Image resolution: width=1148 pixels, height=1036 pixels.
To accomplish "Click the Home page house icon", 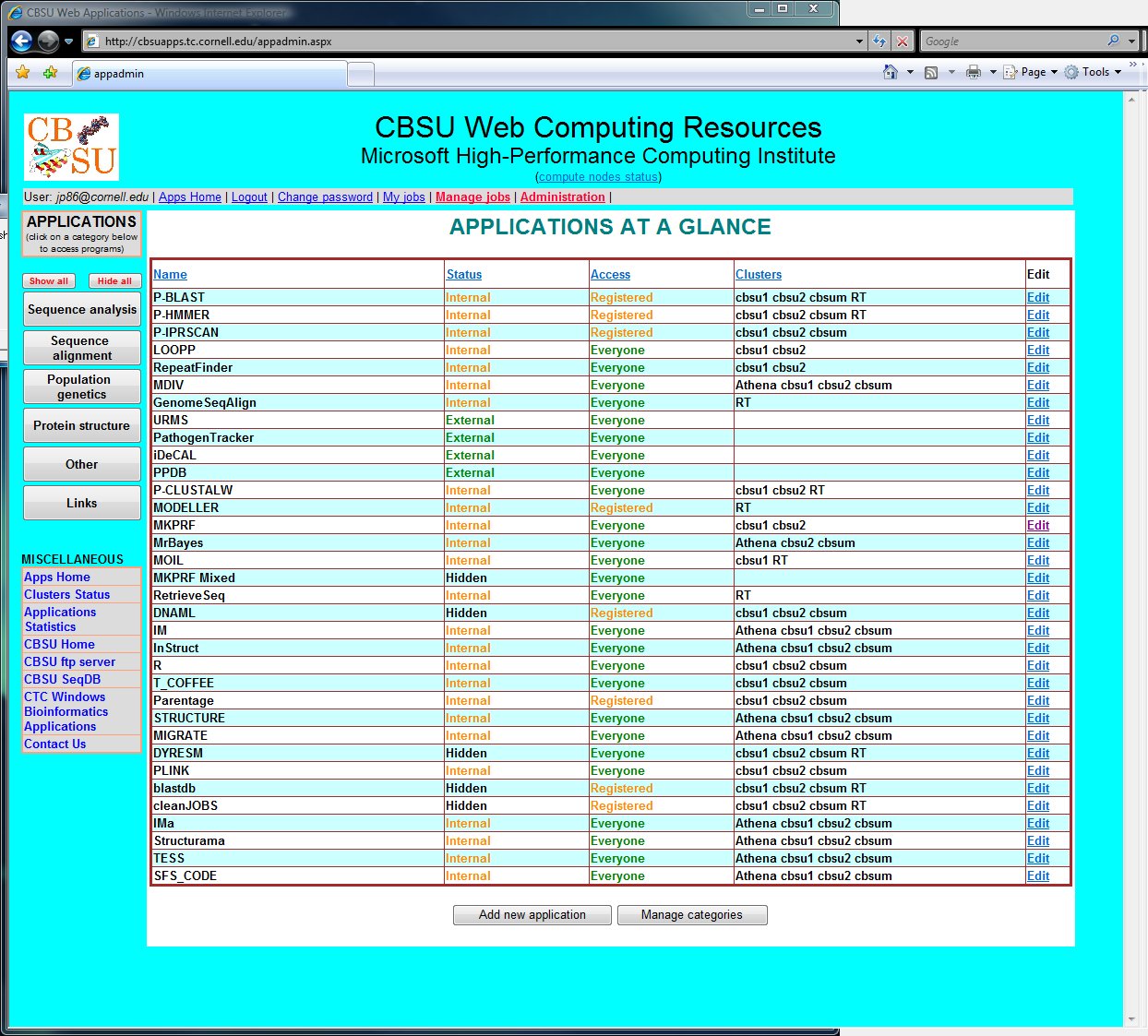I will point(890,72).
